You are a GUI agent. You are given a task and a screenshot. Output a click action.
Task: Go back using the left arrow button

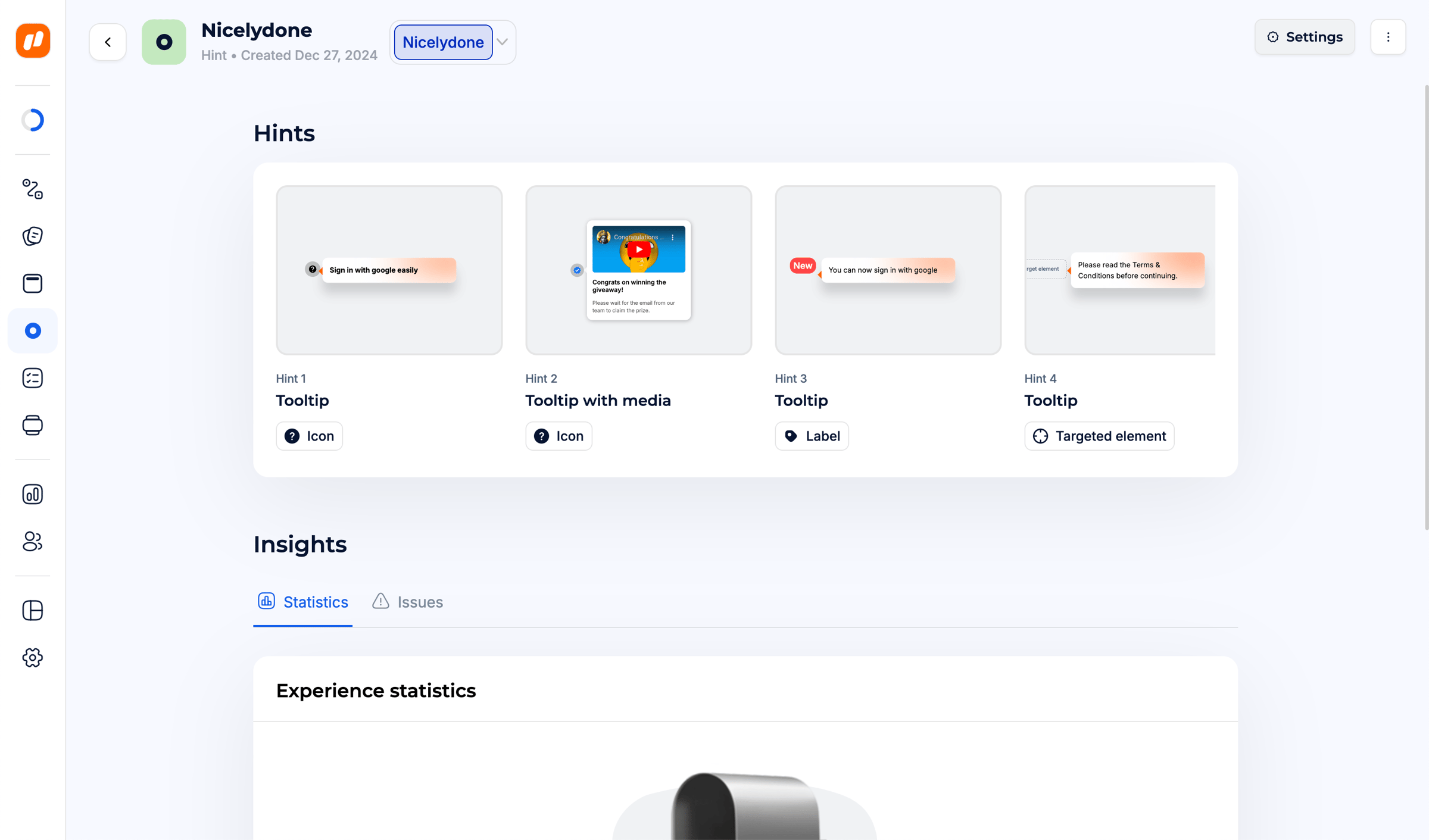[108, 42]
